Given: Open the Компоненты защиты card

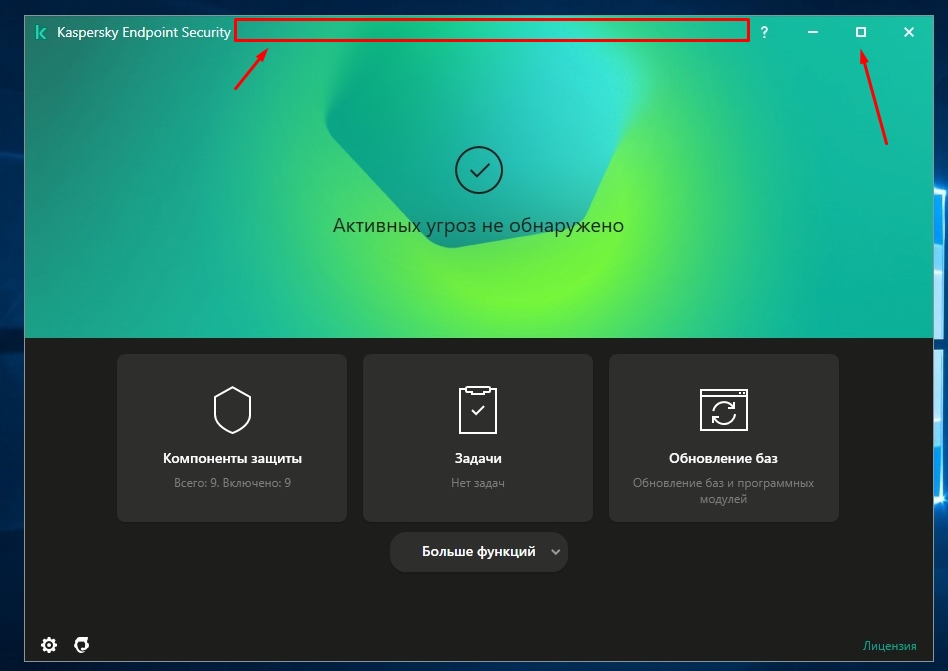Looking at the screenshot, I should [x=232, y=438].
